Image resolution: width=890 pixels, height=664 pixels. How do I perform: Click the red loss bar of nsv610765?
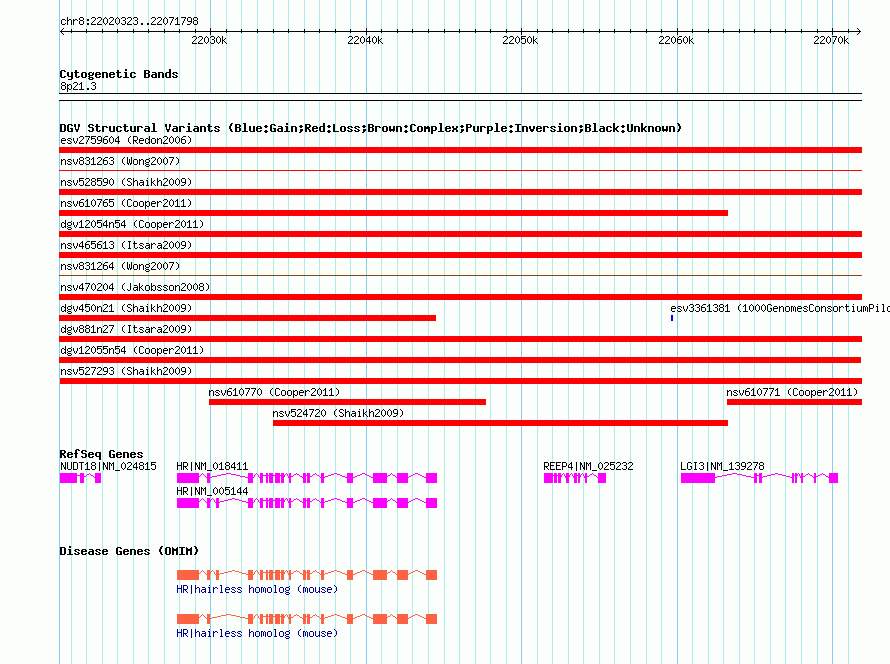click(x=393, y=213)
